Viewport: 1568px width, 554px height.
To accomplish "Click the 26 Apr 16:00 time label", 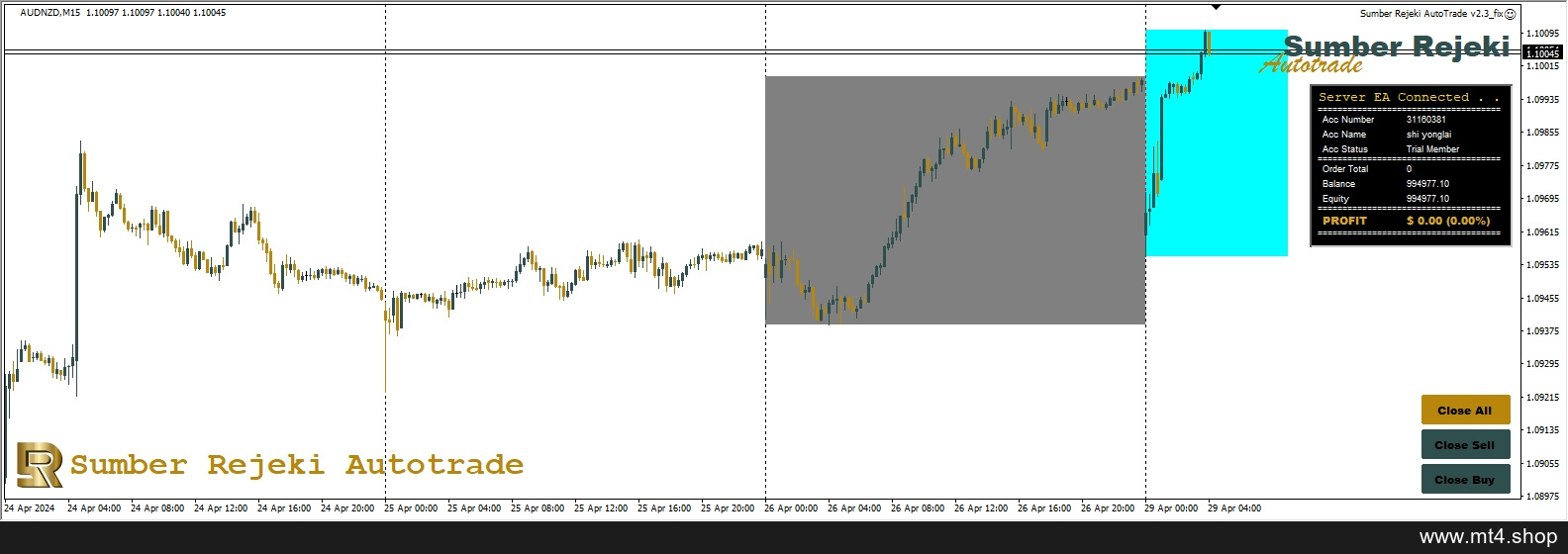I will tap(1044, 508).
